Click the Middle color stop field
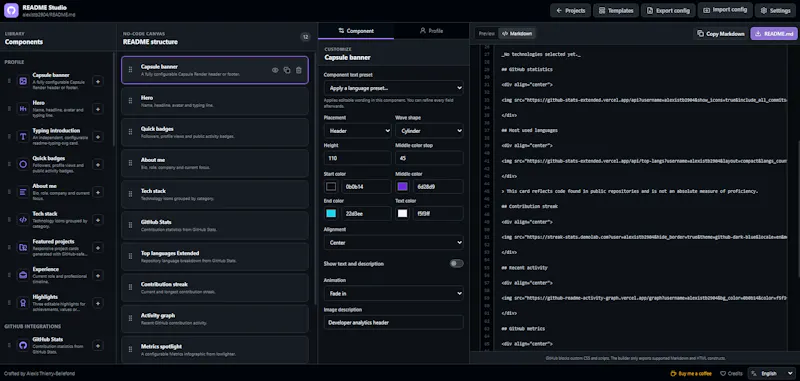The image size is (800, 381). [429, 158]
